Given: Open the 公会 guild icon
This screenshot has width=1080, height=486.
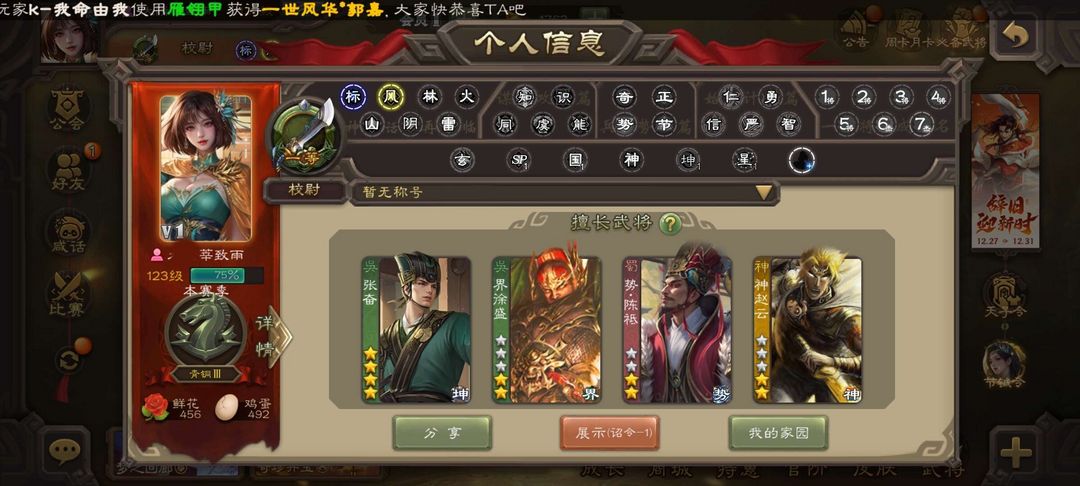Looking at the screenshot, I should coord(68,109).
